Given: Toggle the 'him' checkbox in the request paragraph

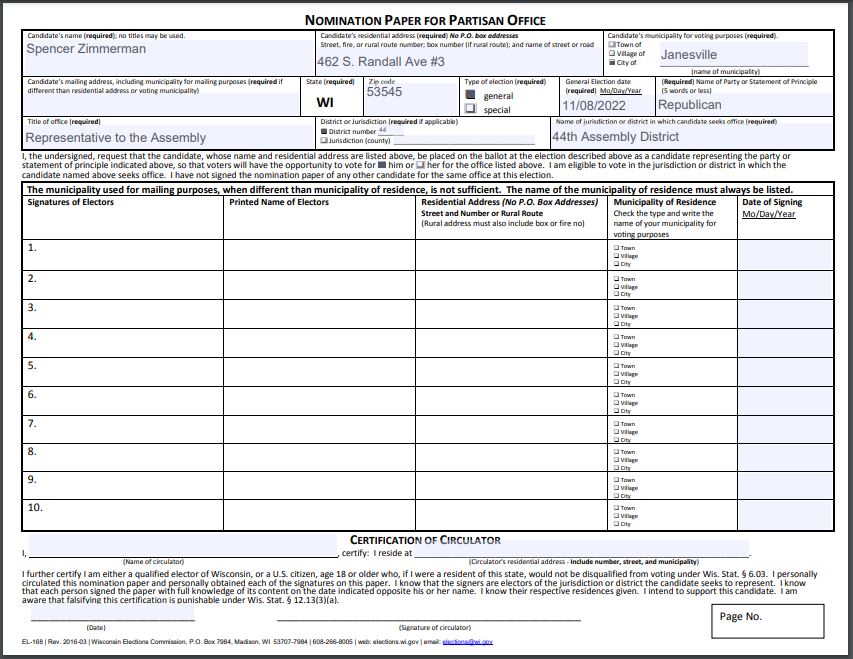Looking at the screenshot, I should (382, 165).
